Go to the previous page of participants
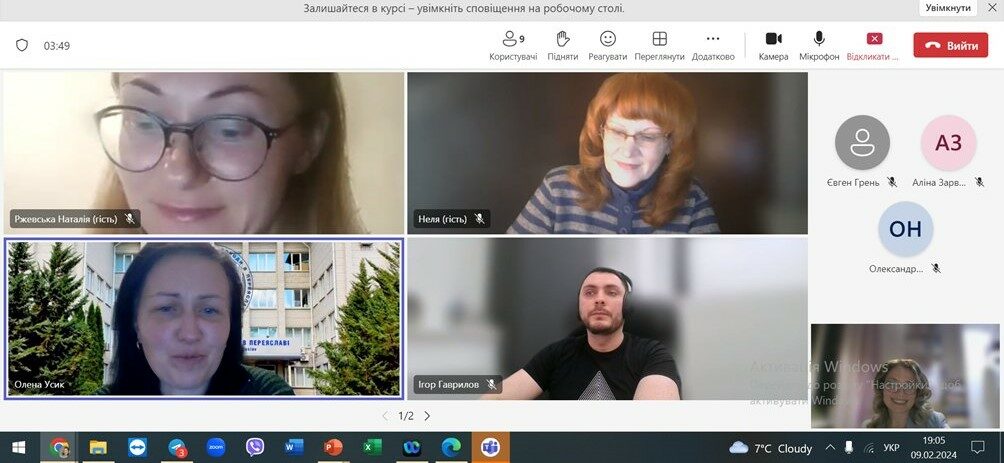The width and height of the screenshot is (1004, 463). pos(385,416)
